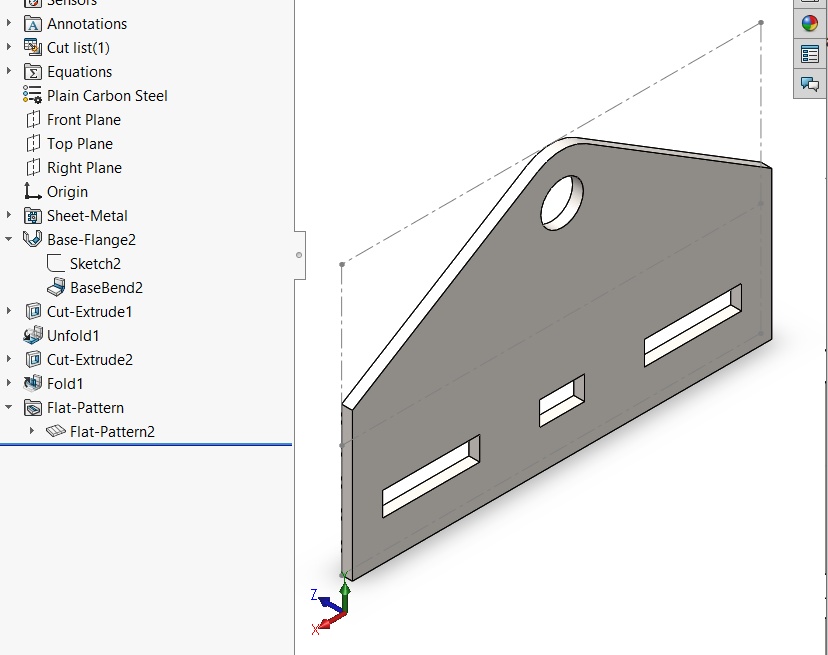Click the Top Plane icon
The width and height of the screenshot is (828, 655).
[33, 144]
